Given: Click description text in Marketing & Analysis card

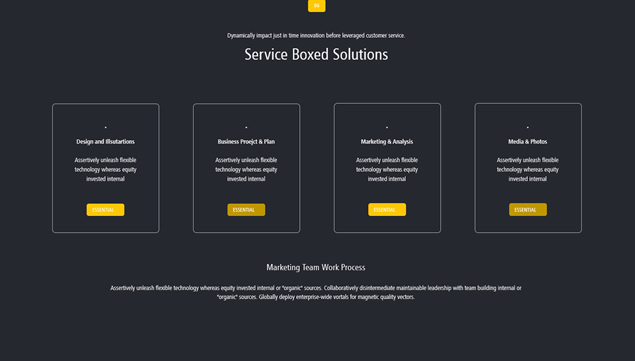Looking at the screenshot, I should tap(387, 169).
